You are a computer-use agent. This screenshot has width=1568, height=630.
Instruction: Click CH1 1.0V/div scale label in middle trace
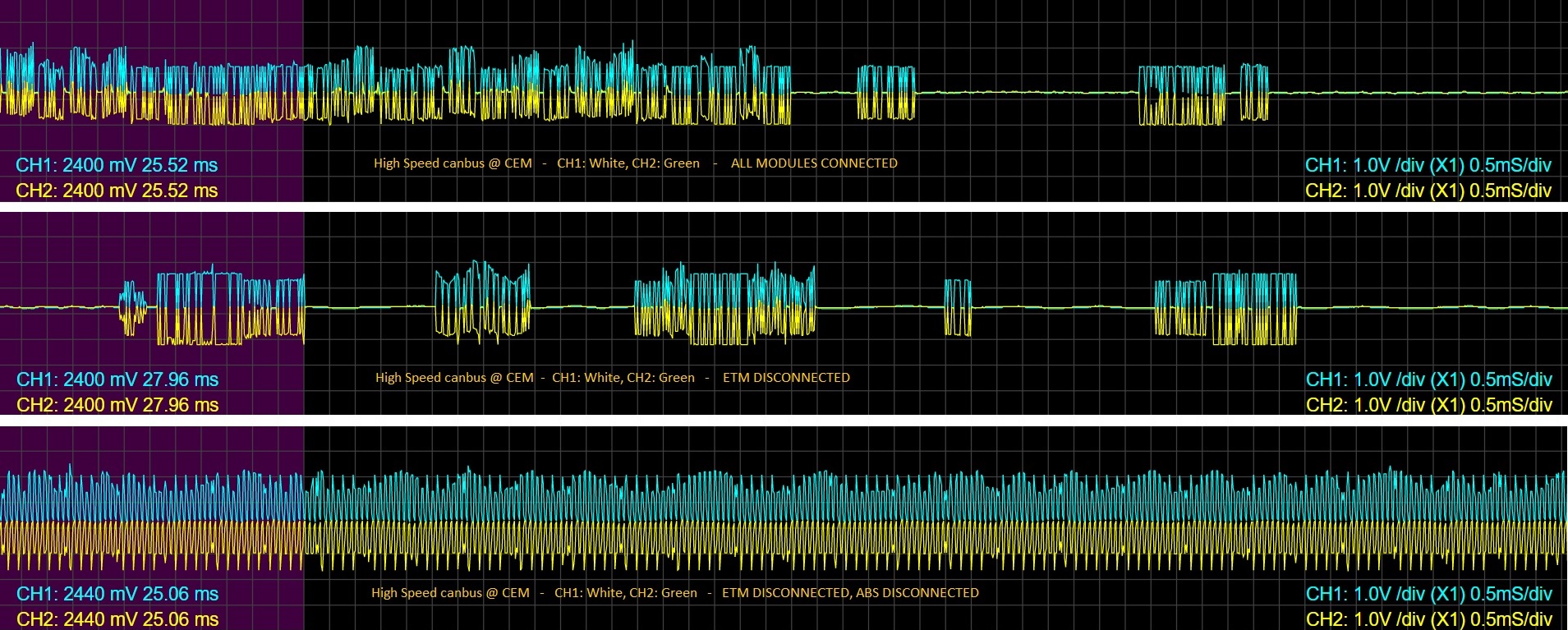1428,379
